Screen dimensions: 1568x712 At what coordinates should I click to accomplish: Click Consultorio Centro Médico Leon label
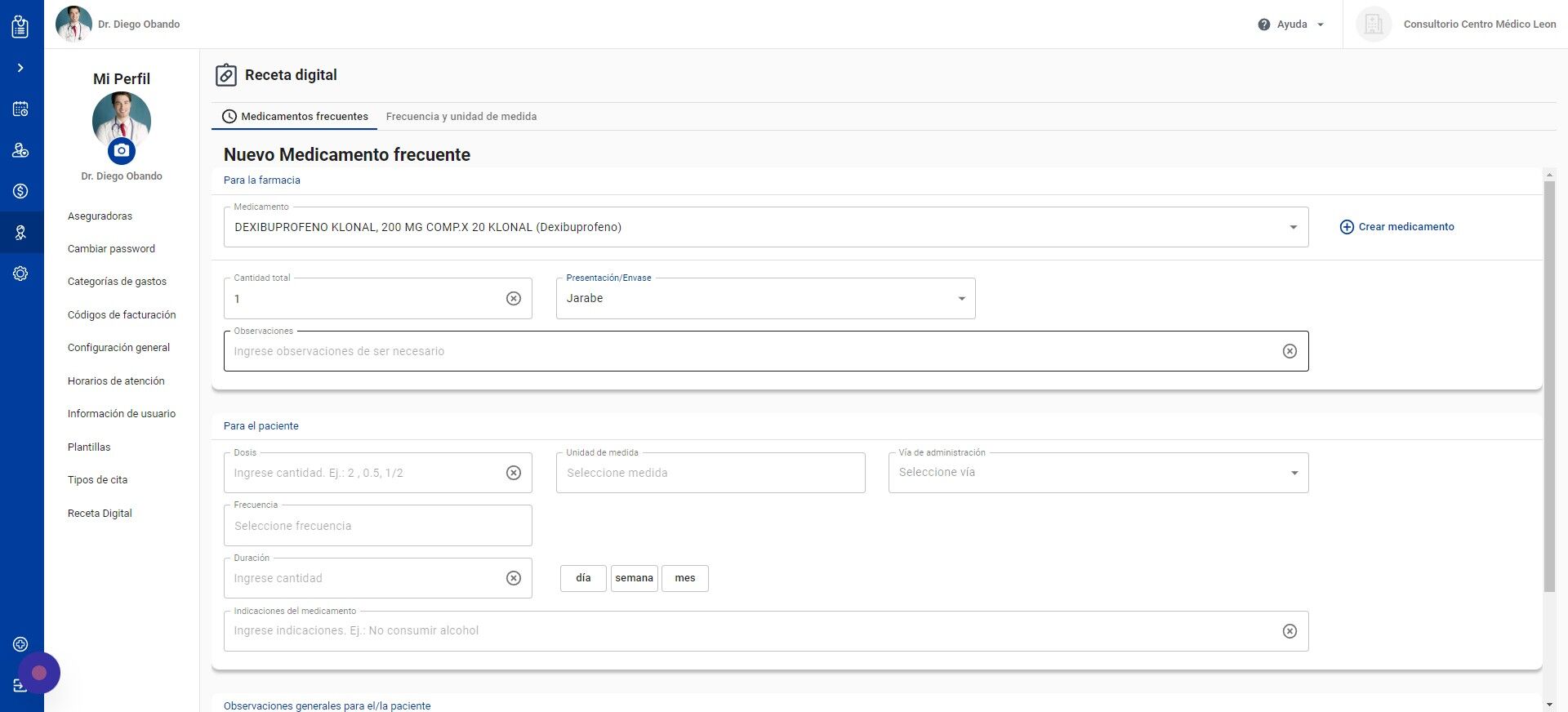tap(1480, 24)
